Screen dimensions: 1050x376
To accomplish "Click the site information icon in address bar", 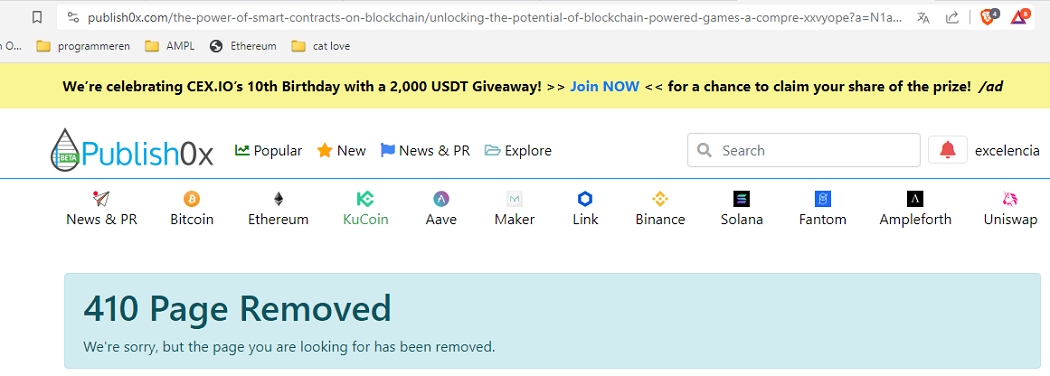I will click(73, 17).
